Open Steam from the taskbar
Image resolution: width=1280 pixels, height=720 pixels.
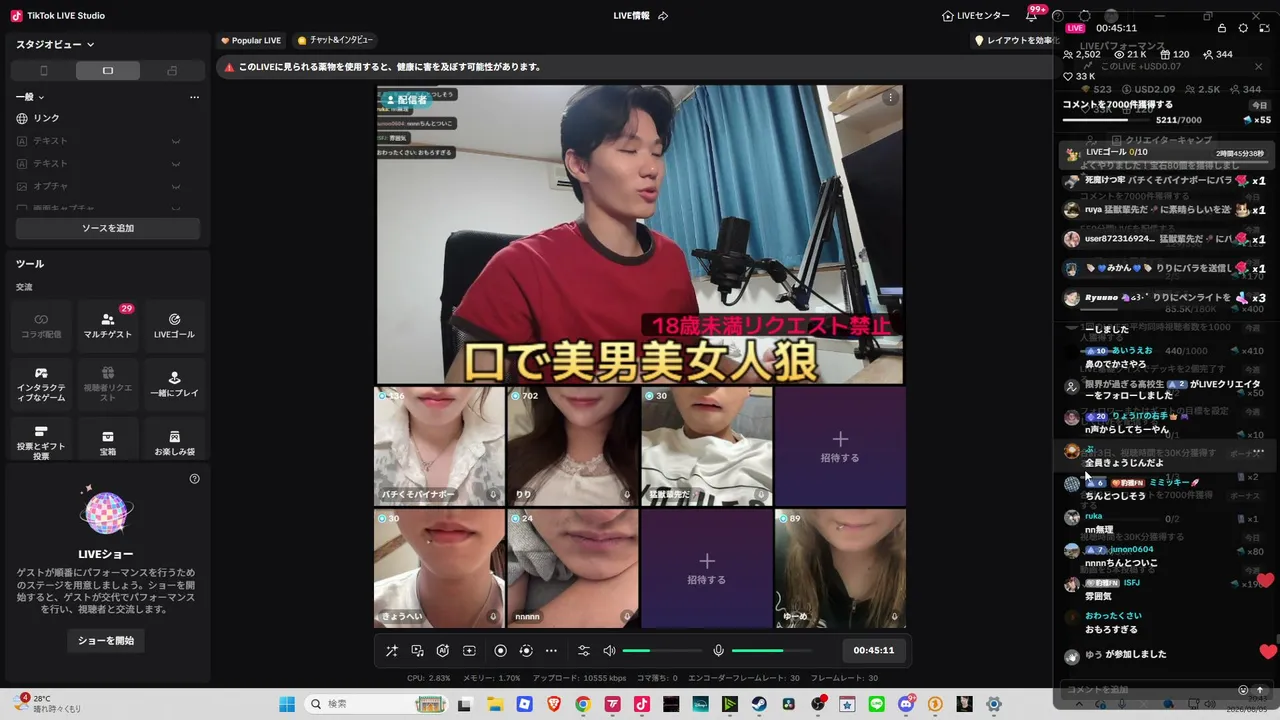tap(760, 704)
